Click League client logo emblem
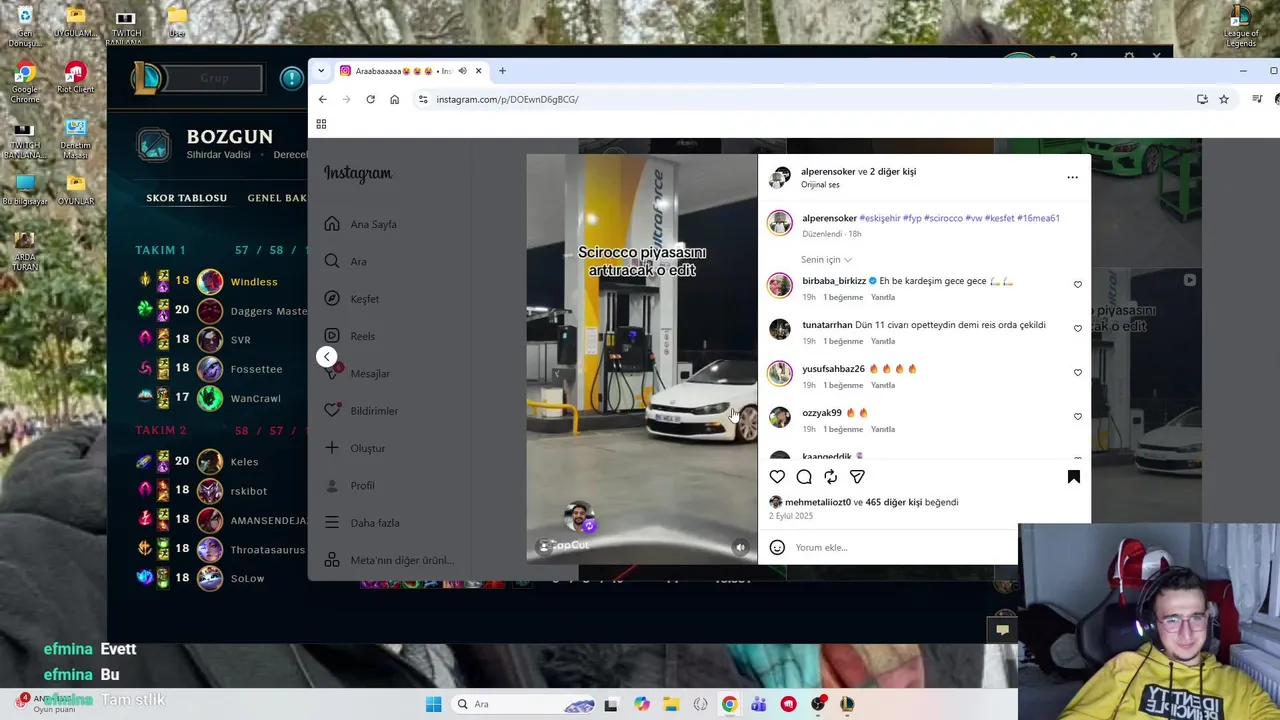Image resolution: width=1280 pixels, height=720 pixels. tap(148, 77)
